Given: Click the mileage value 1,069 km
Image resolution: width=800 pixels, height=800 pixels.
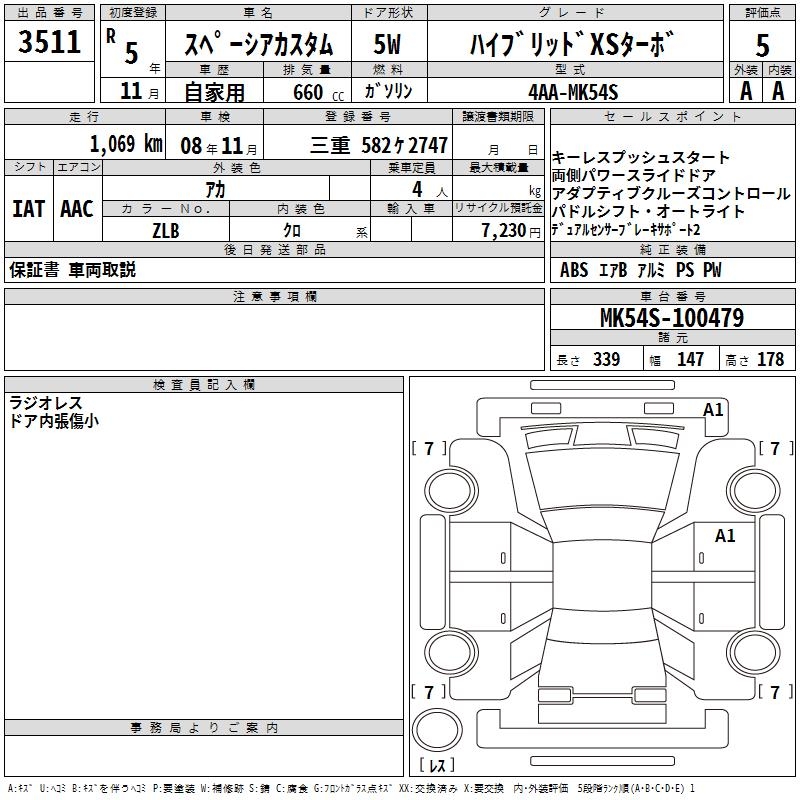Looking at the screenshot, I should pos(126,144).
